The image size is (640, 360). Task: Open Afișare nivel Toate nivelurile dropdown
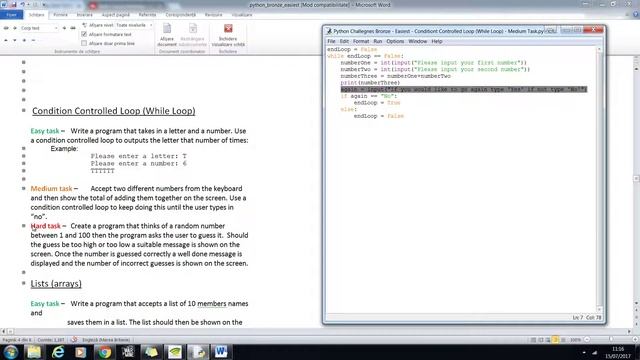pos(151,25)
